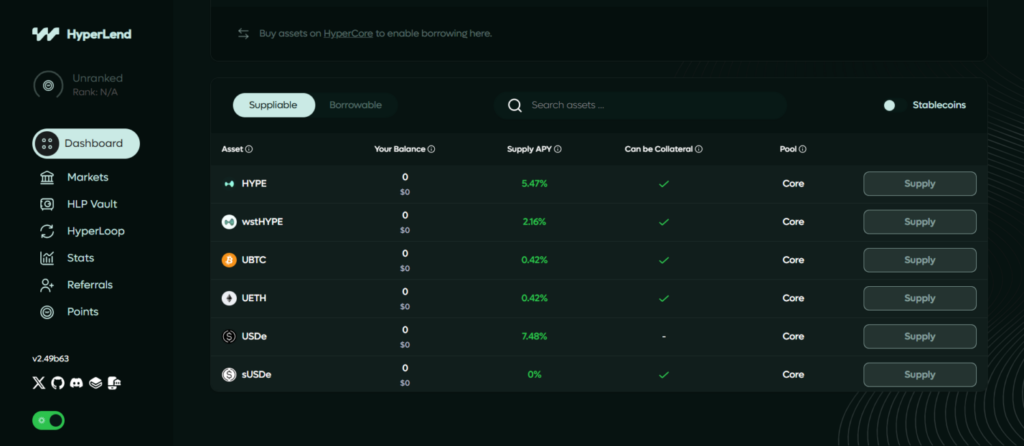Click the Stats chart icon
Screen dimensions: 1024x446
click(47, 258)
